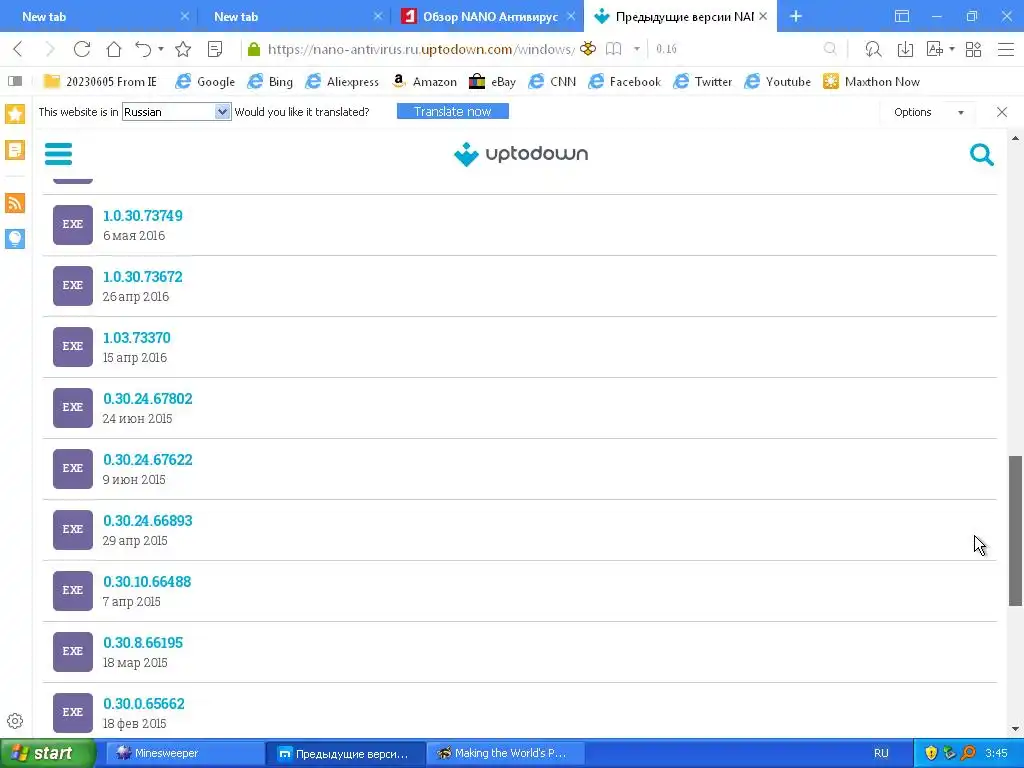This screenshot has width=1024, height=768.
Task: Open the Maxthon main menu
Action: click(1006, 49)
